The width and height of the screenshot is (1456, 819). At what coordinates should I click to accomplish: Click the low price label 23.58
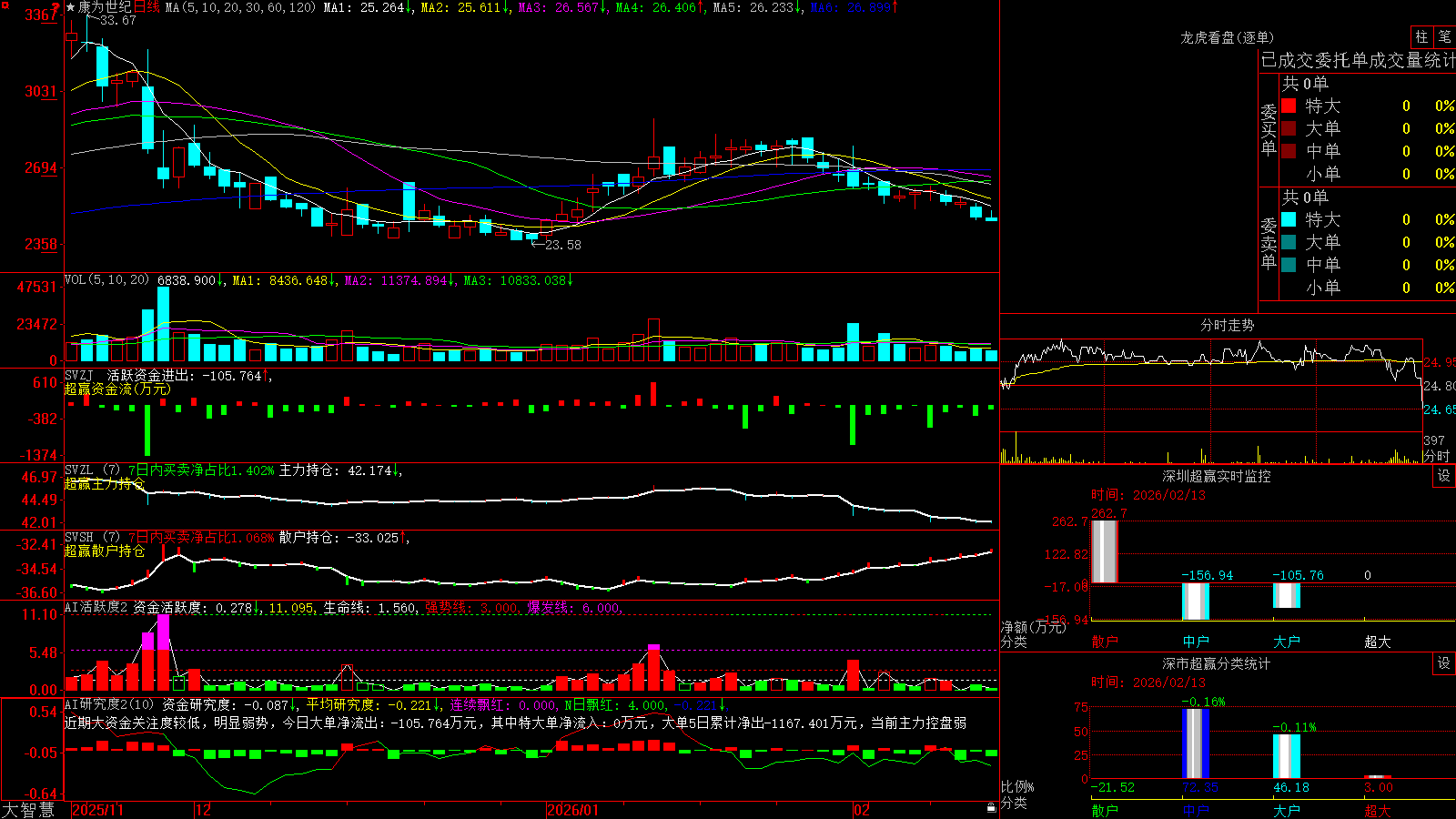point(563,244)
